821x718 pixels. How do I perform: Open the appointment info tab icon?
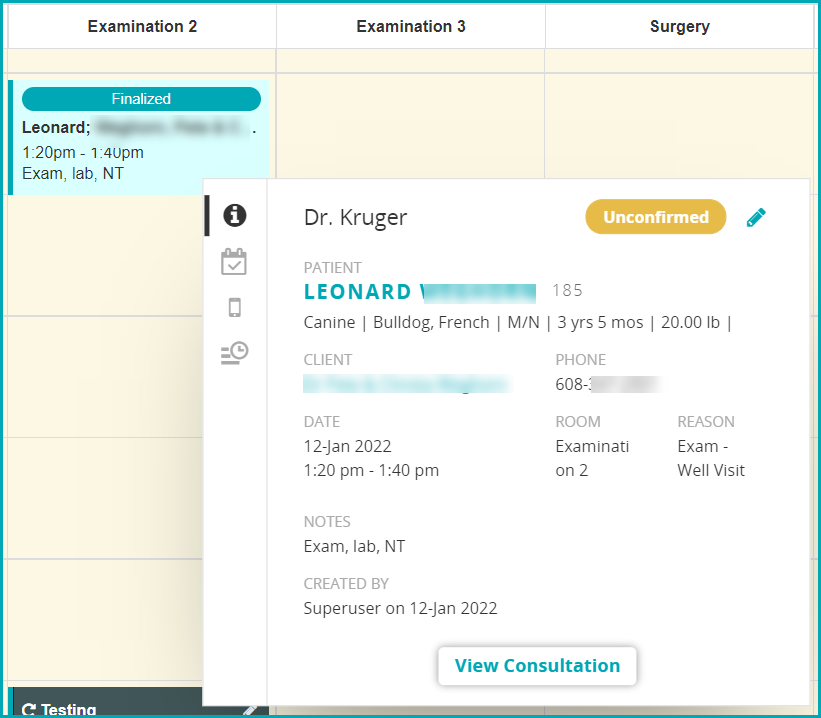pos(235,215)
